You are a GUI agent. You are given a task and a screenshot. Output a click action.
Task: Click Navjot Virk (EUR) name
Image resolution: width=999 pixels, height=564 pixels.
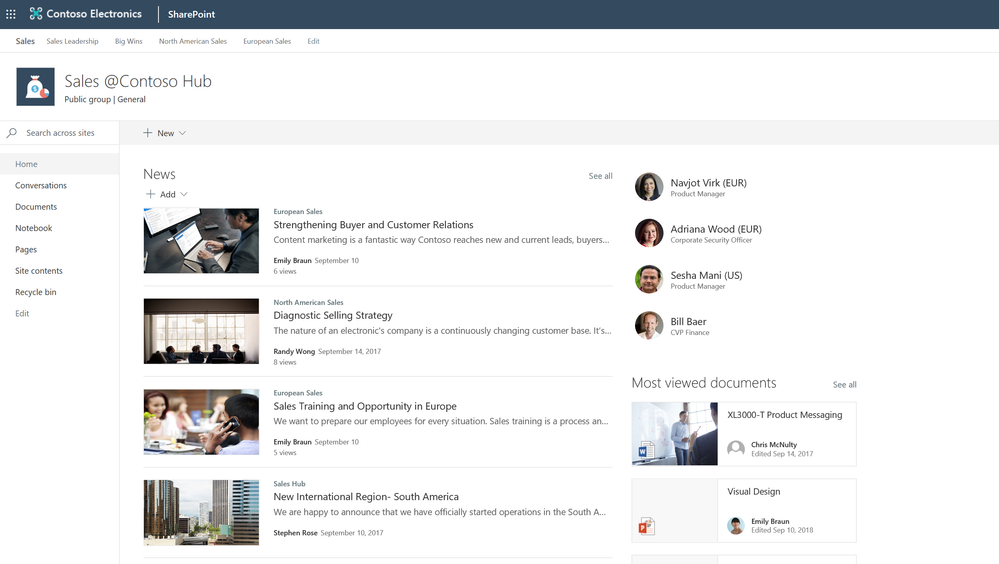click(708, 182)
